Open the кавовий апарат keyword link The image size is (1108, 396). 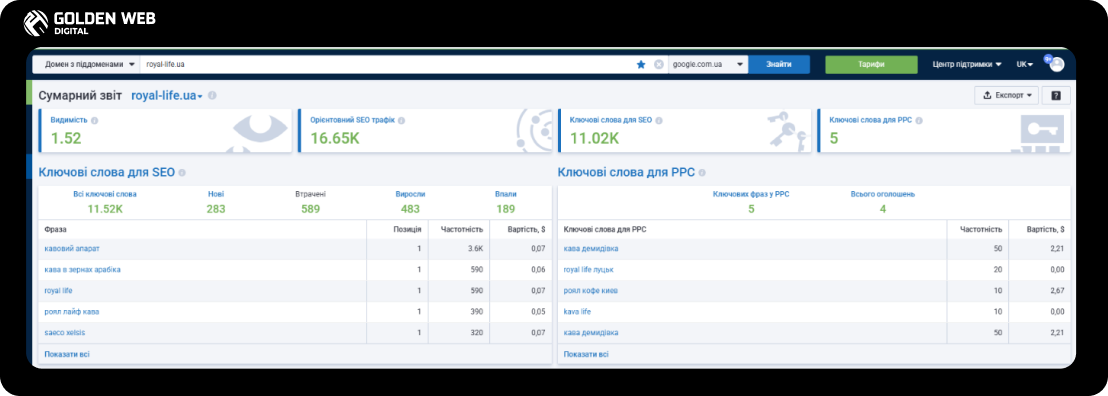click(x=72, y=249)
